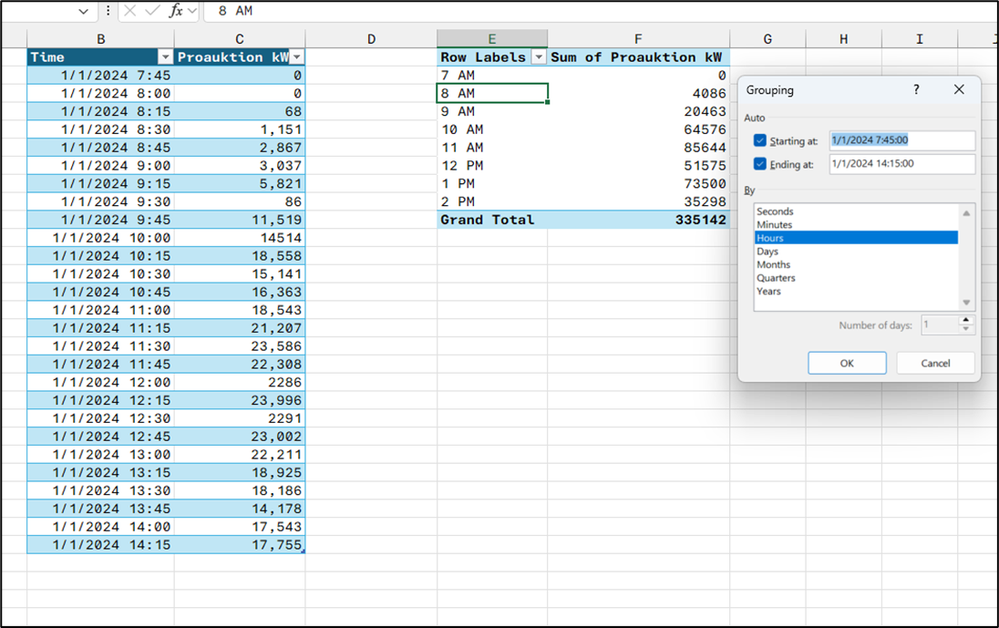Open the Proauktion kW column filter dropdown

pos(296,57)
